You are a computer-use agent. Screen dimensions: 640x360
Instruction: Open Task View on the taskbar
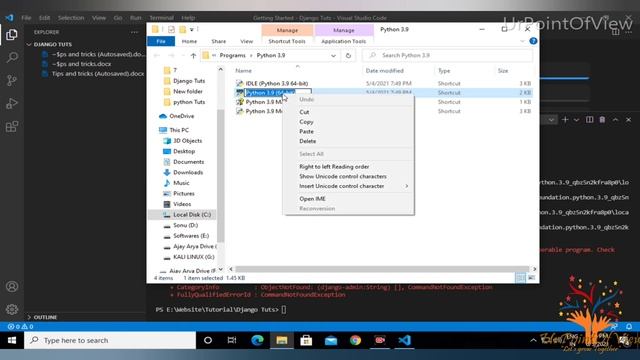232,340
